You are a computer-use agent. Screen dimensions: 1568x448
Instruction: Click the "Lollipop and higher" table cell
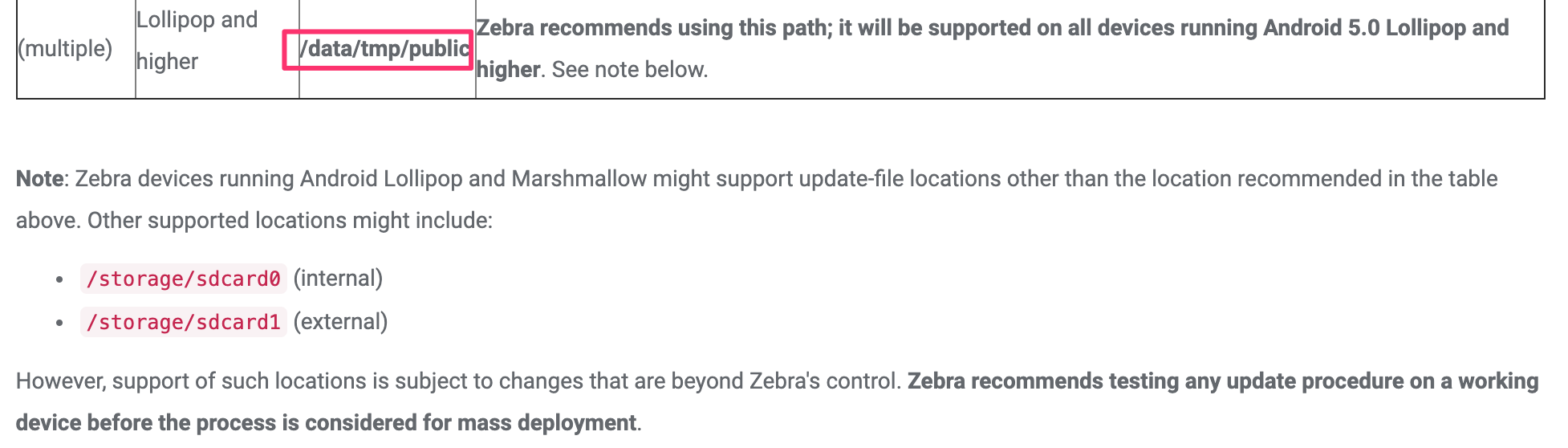click(197, 40)
